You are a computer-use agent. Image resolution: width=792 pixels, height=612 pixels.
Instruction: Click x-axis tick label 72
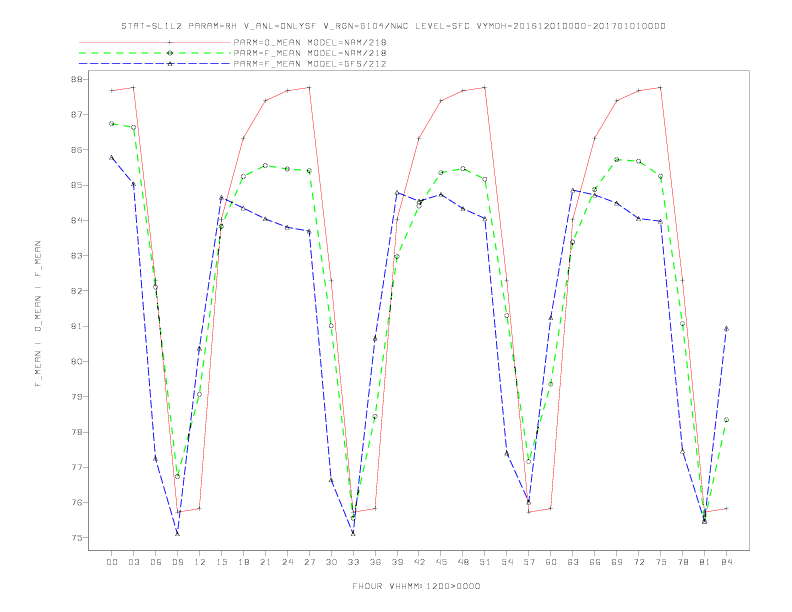[638, 562]
